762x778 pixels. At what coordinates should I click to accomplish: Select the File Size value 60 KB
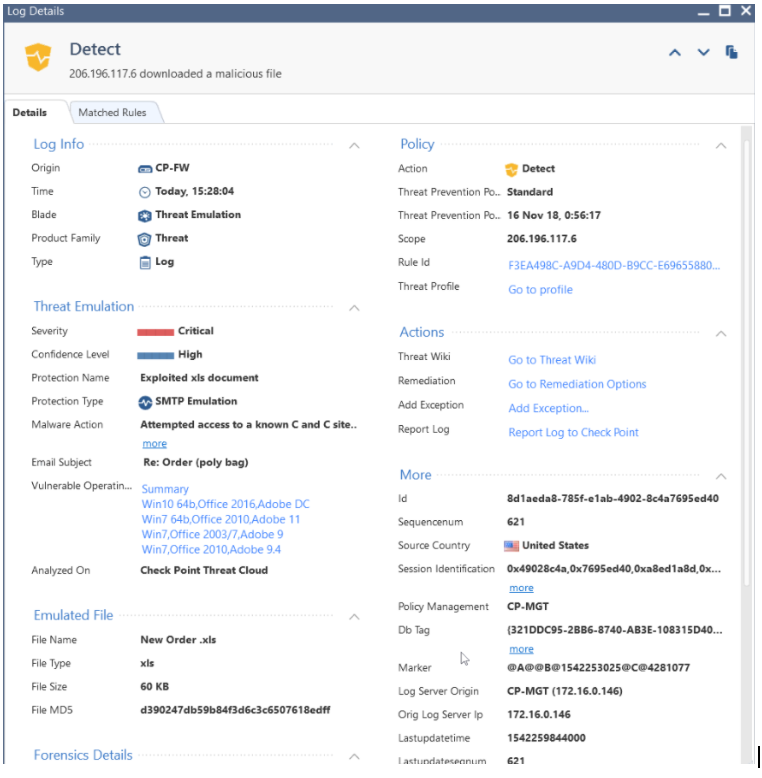(155, 687)
